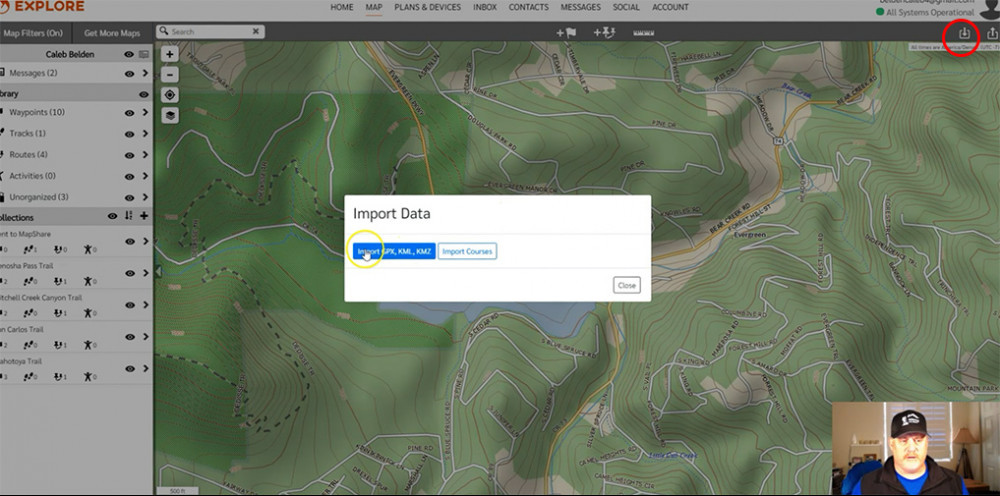
Task: Click the export share icon
Action: point(992,33)
